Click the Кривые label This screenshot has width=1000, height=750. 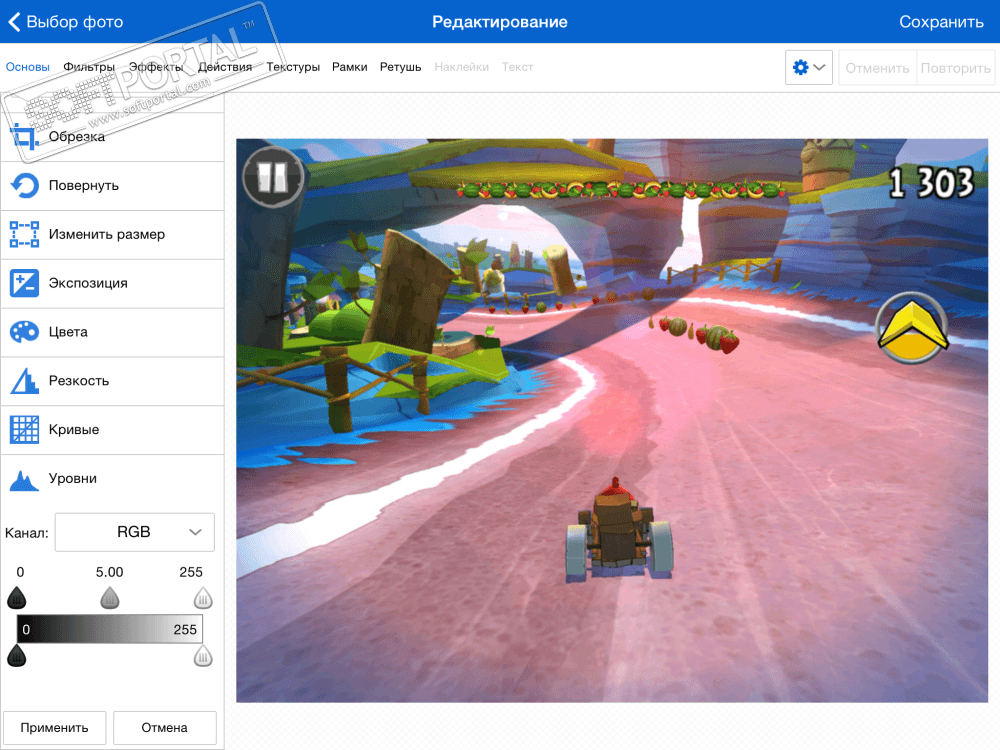tap(74, 429)
